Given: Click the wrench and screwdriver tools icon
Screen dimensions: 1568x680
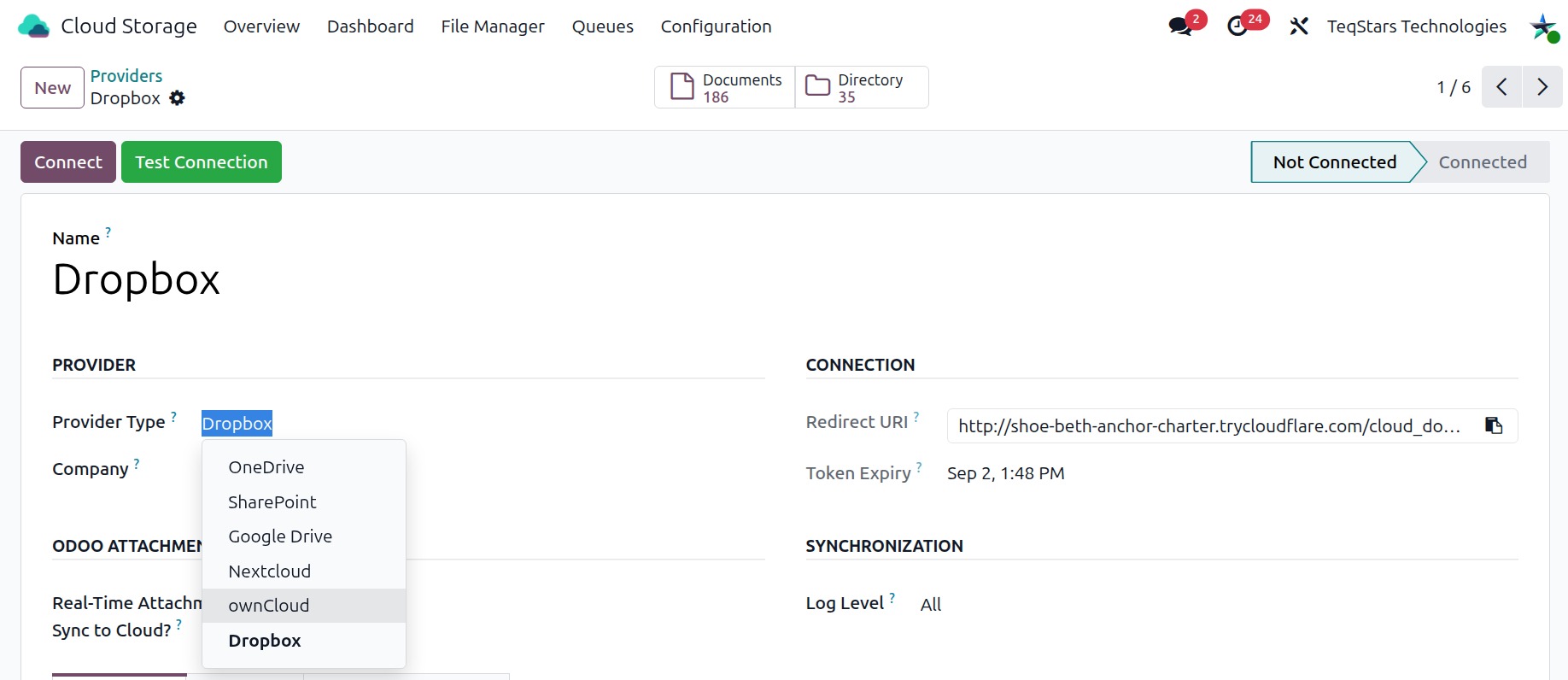Looking at the screenshot, I should tap(1299, 26).
